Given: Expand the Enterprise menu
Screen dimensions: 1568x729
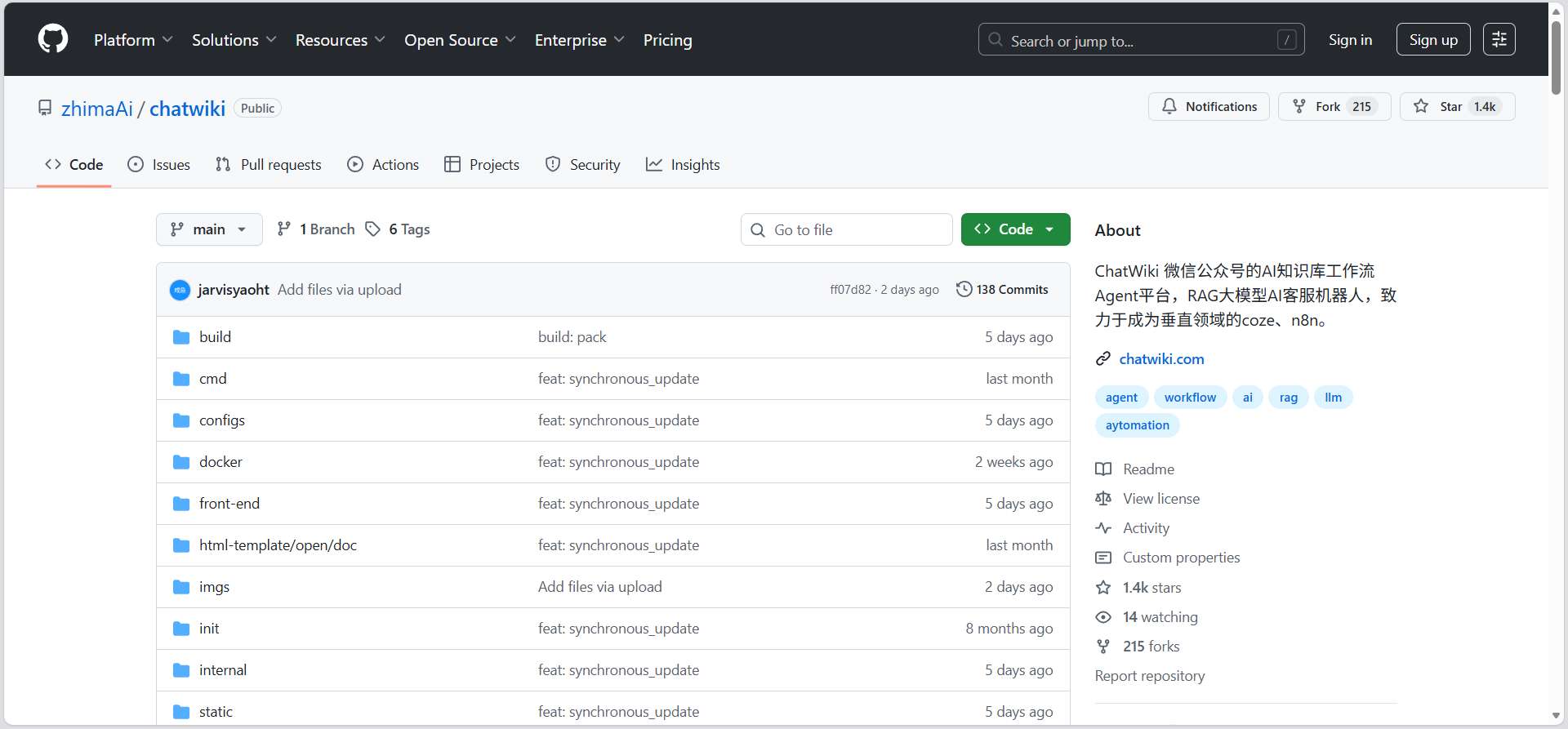Looking at the screenshot, I should tap(580, 40).
